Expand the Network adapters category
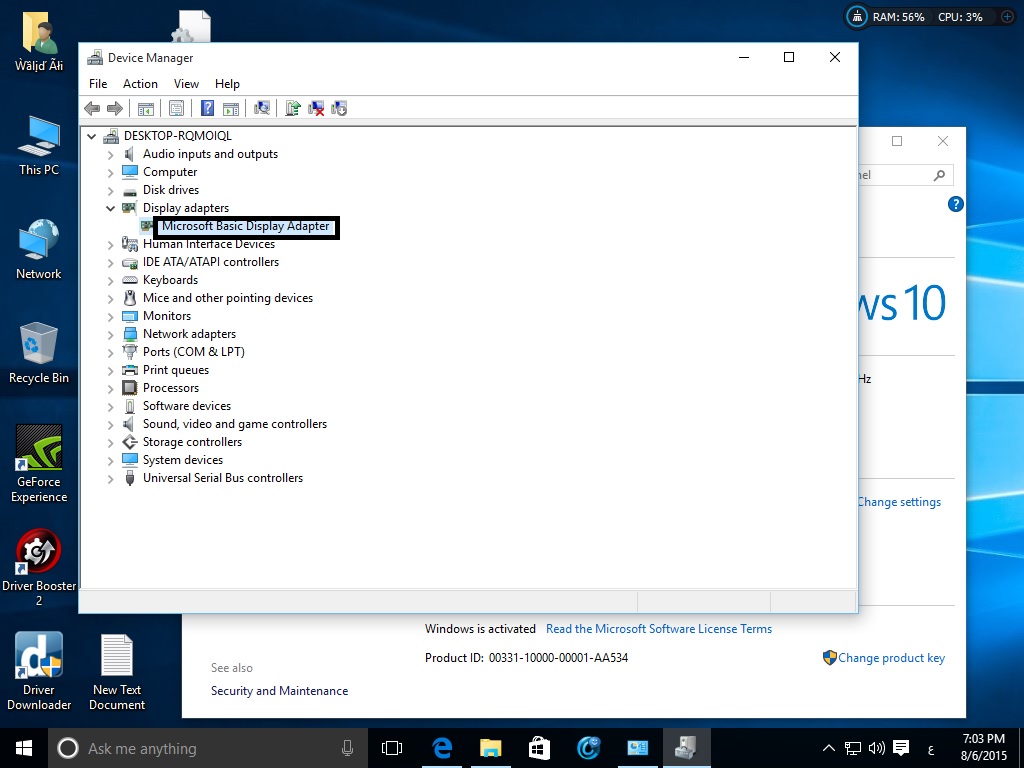This screenshot has width=1024, height=768. [110, 335]
